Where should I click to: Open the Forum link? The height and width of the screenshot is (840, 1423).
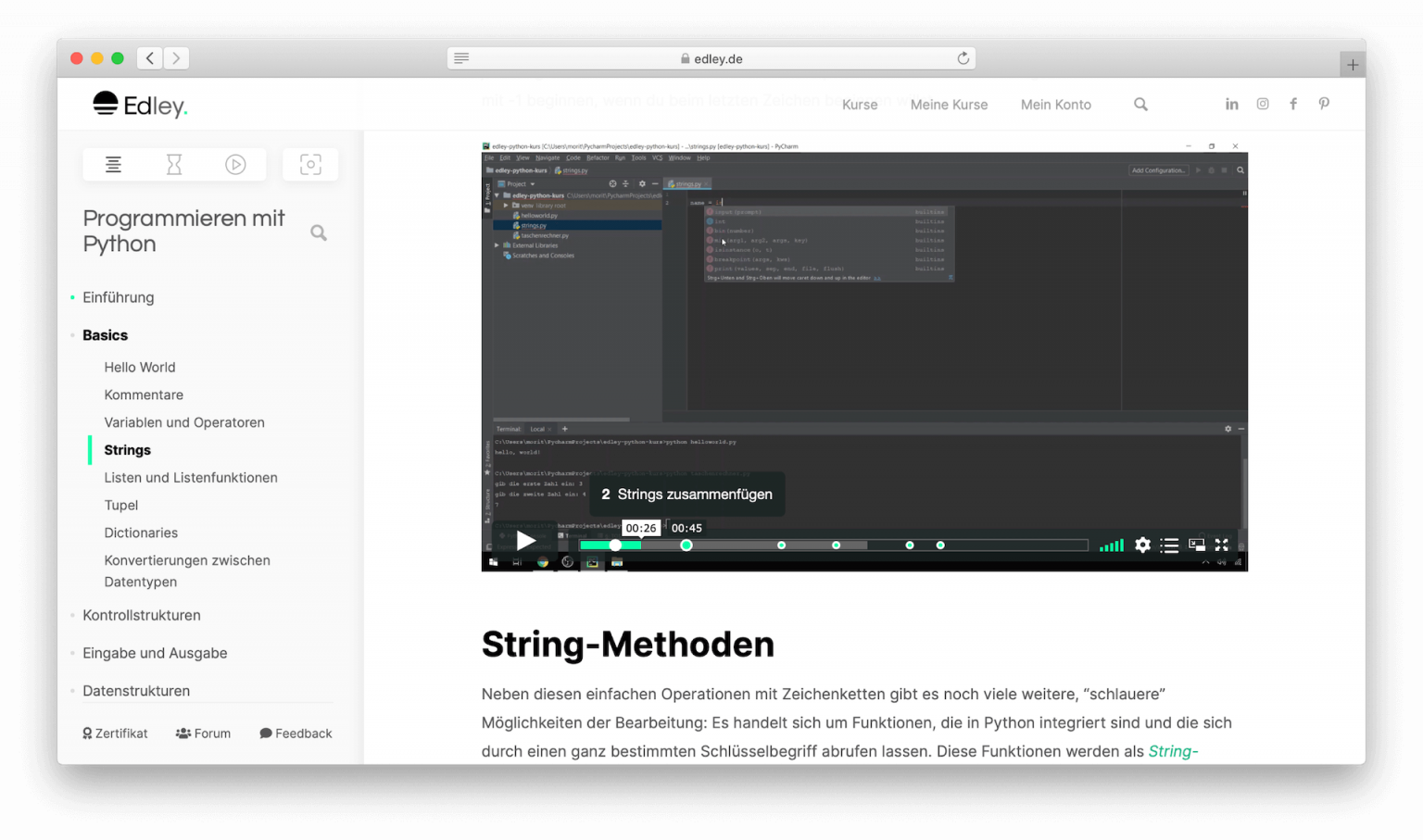click(x=203, y=733)
